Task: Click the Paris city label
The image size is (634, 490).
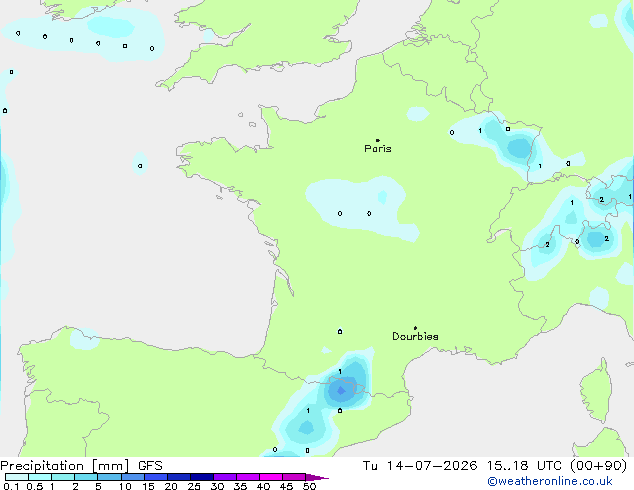Action: click(x=378, y=149)
